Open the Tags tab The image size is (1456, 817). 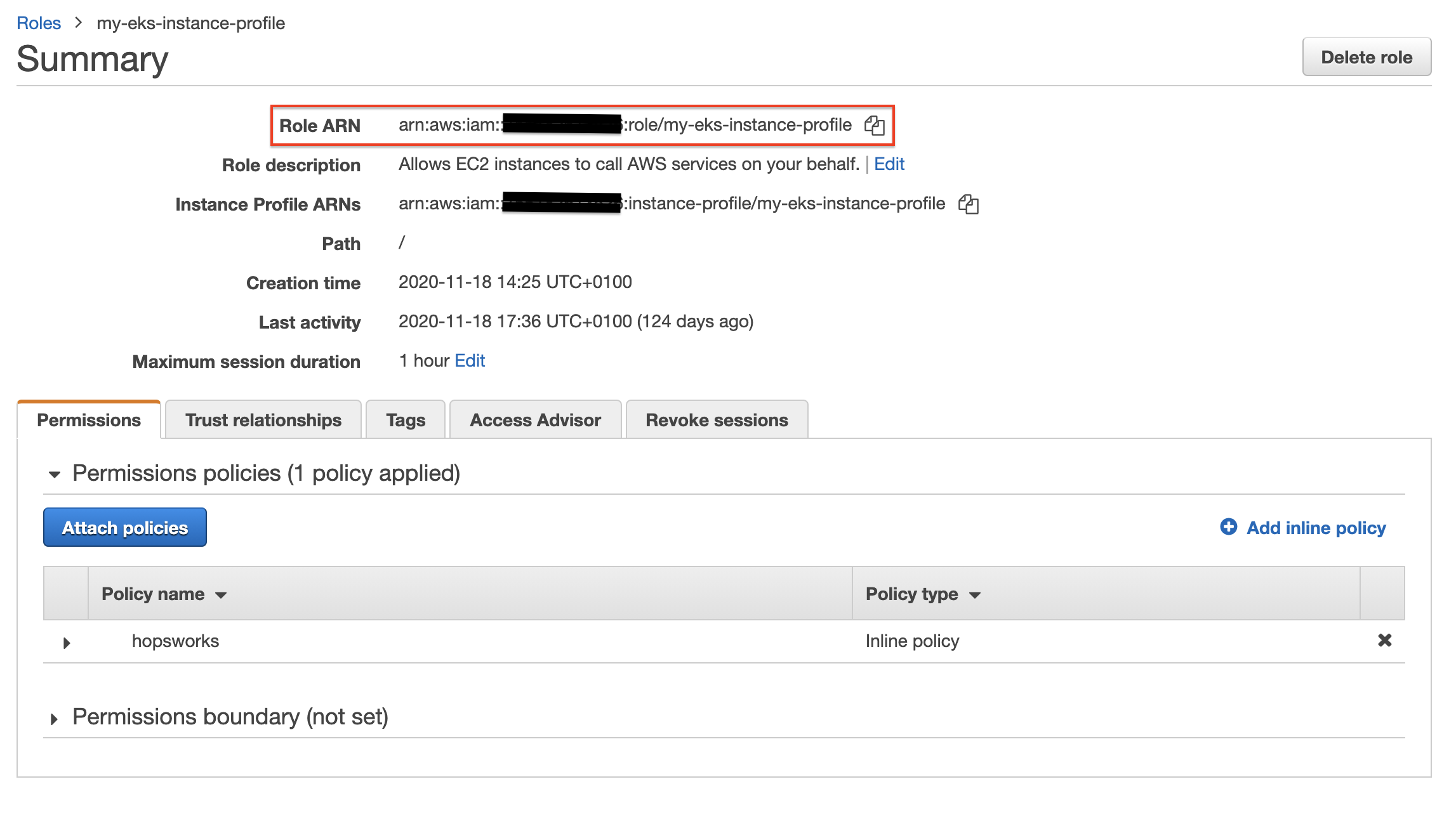[x=406, y=420]
